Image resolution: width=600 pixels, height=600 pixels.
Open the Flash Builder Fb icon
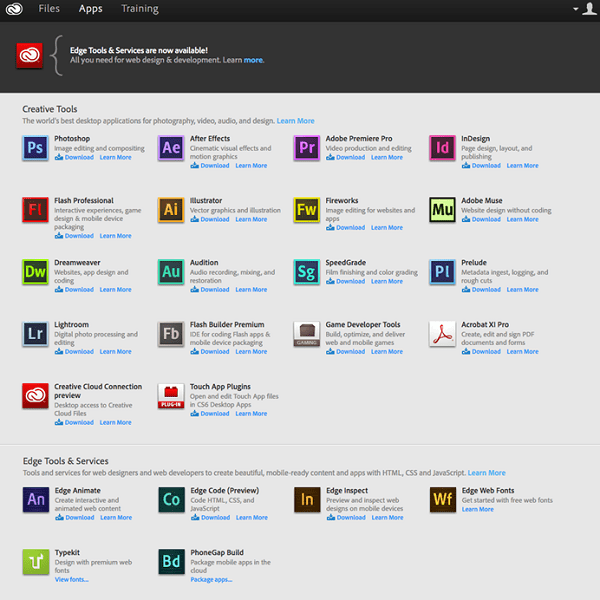click(x=171, y=334)
